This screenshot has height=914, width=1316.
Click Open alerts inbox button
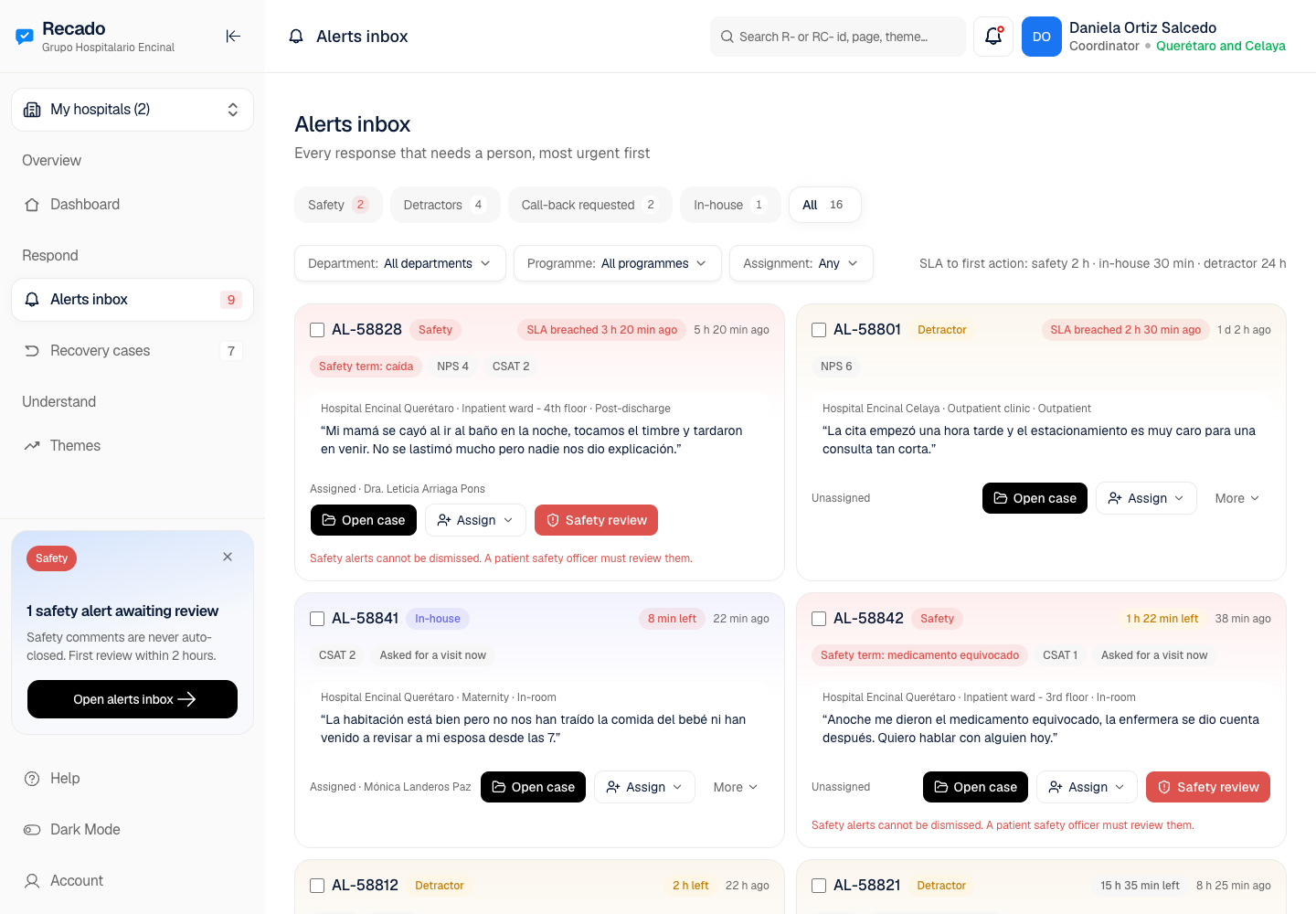[x=133, y=699]
